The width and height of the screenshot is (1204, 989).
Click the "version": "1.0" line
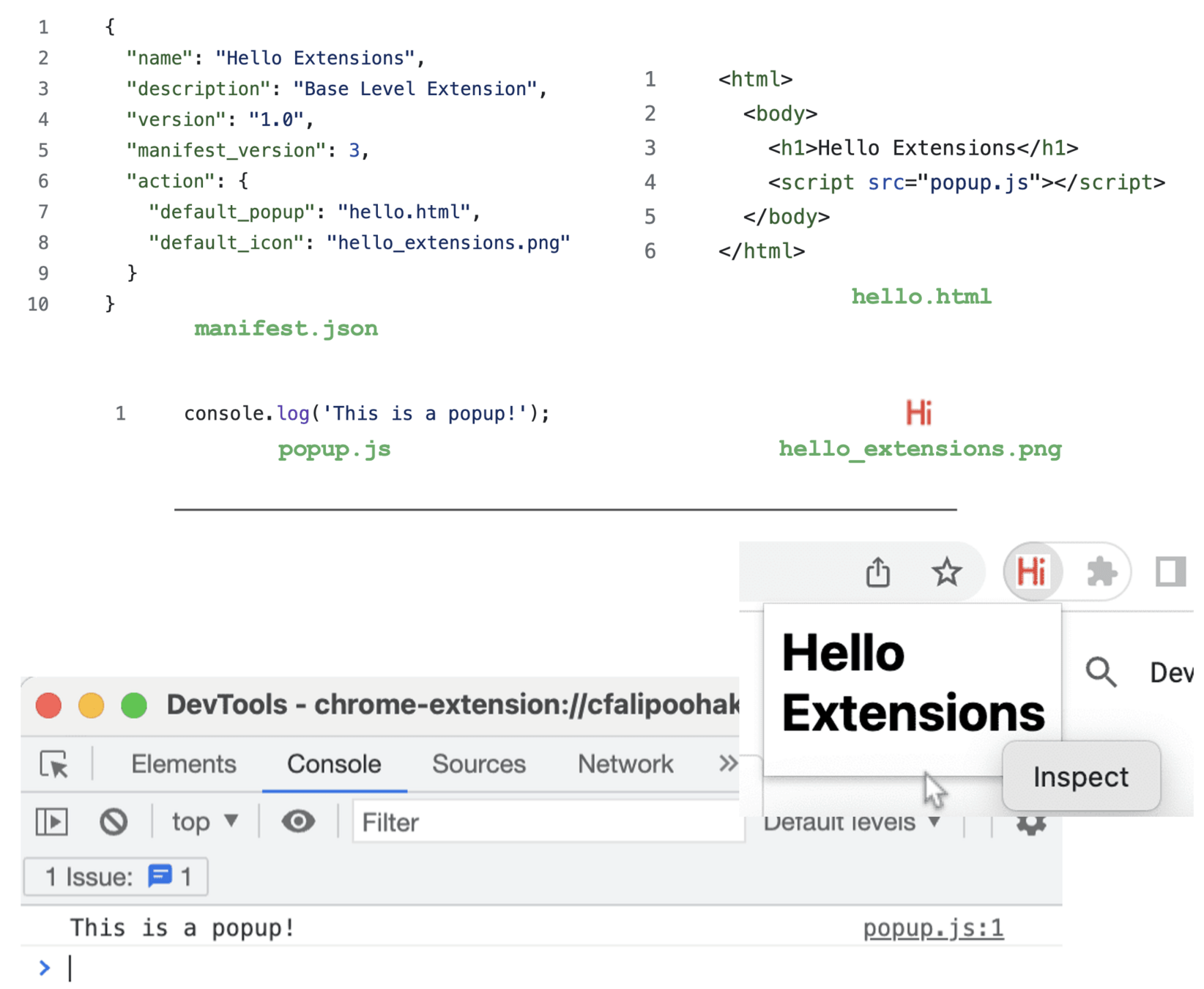(x=220, y=120)
